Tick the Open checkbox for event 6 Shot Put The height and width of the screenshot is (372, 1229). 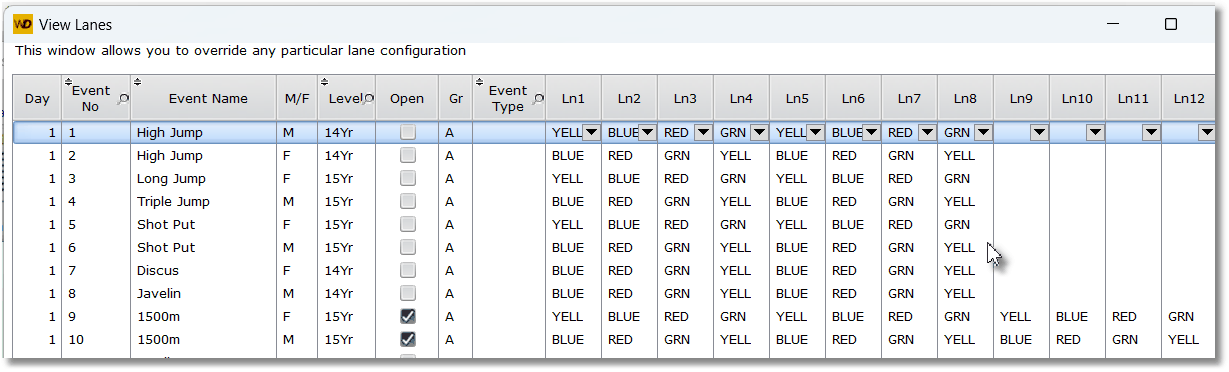[407, 247]
